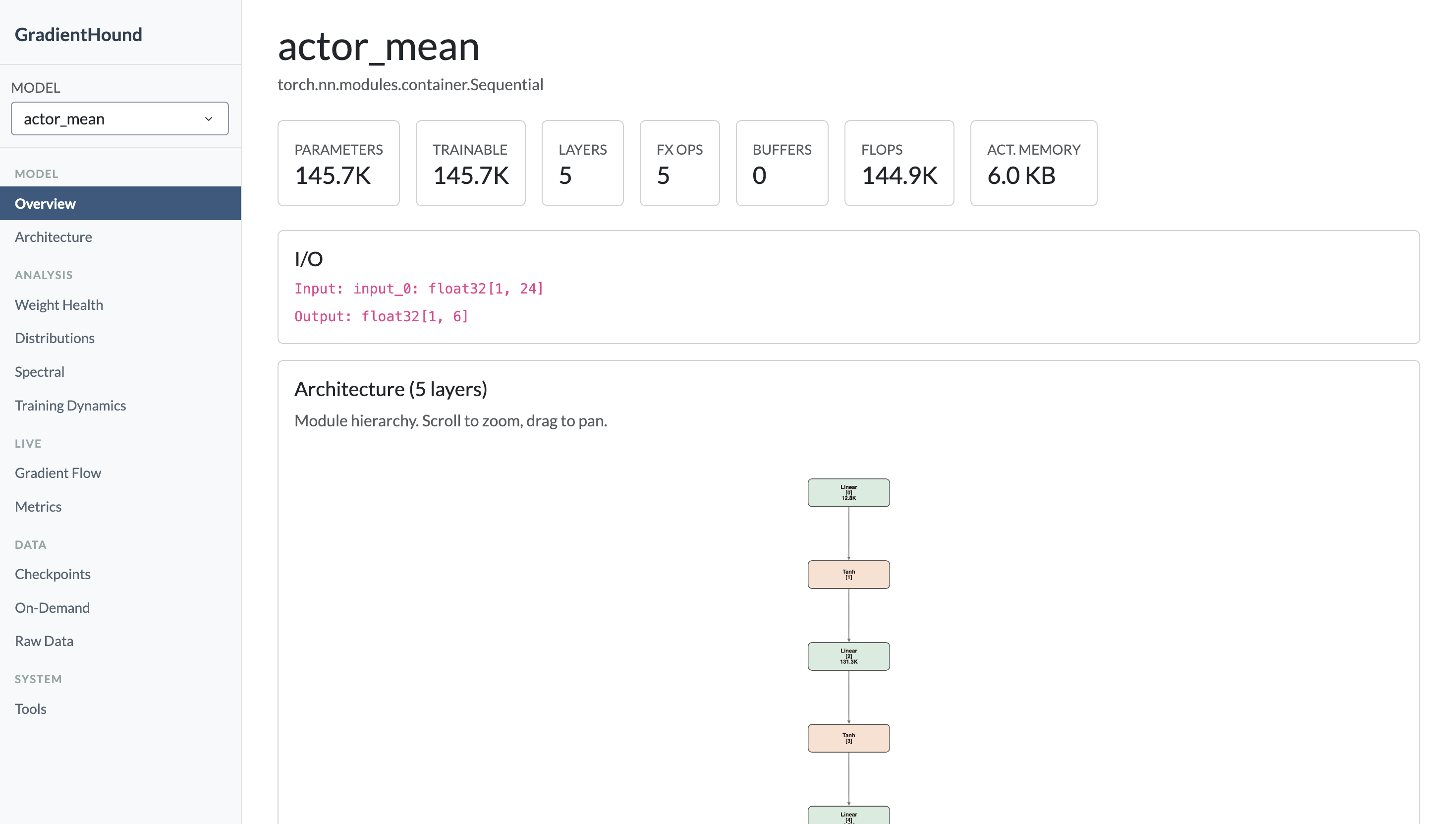The width and height of the screenshot is (1456, 824).
Task: Click the PARAMETERS 145.7K stat card
Action: tap(338, 163)
